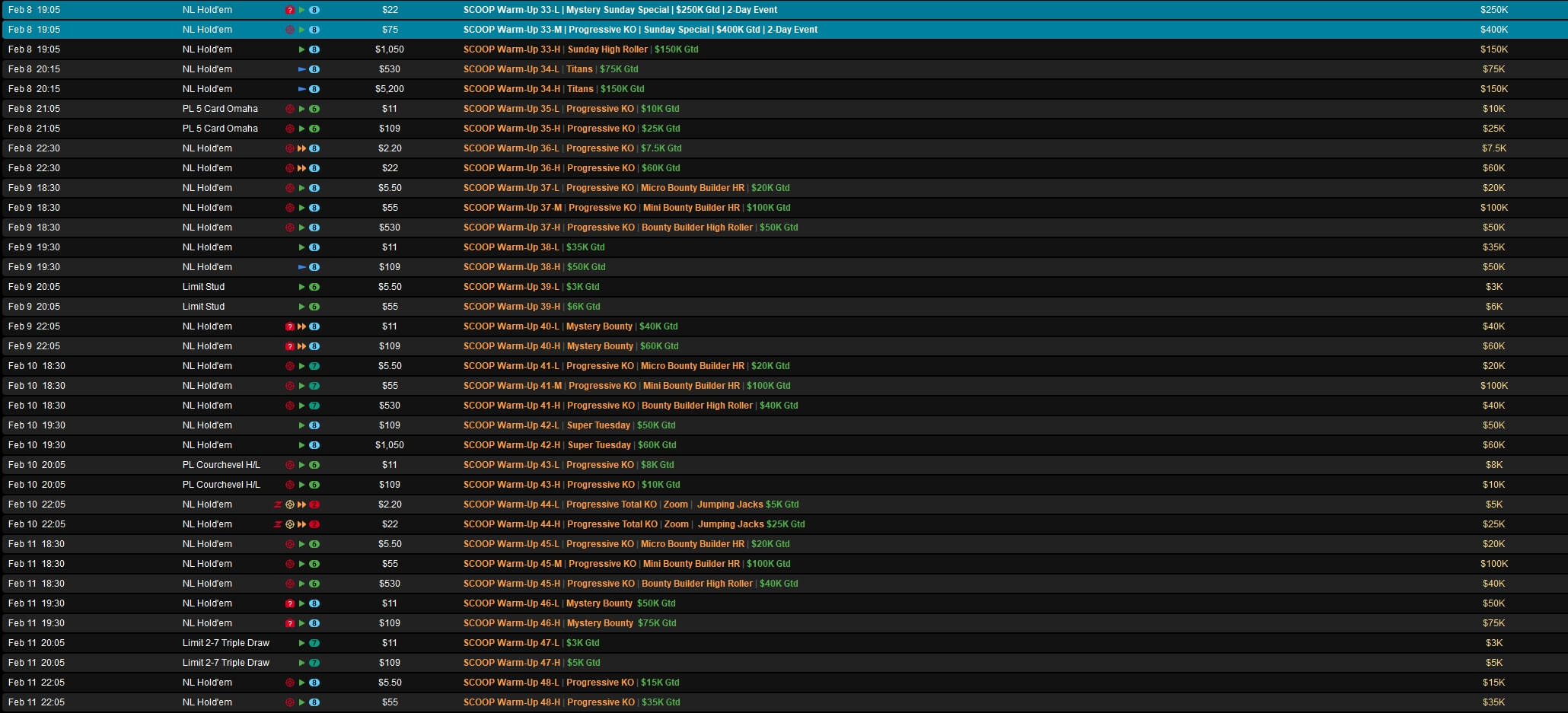Select SCOOP Warm-Up 48-H Progressive KO $35K Gtd
Screen dimensions: 1568x713
pyautogui.click(x=571, y=702)
